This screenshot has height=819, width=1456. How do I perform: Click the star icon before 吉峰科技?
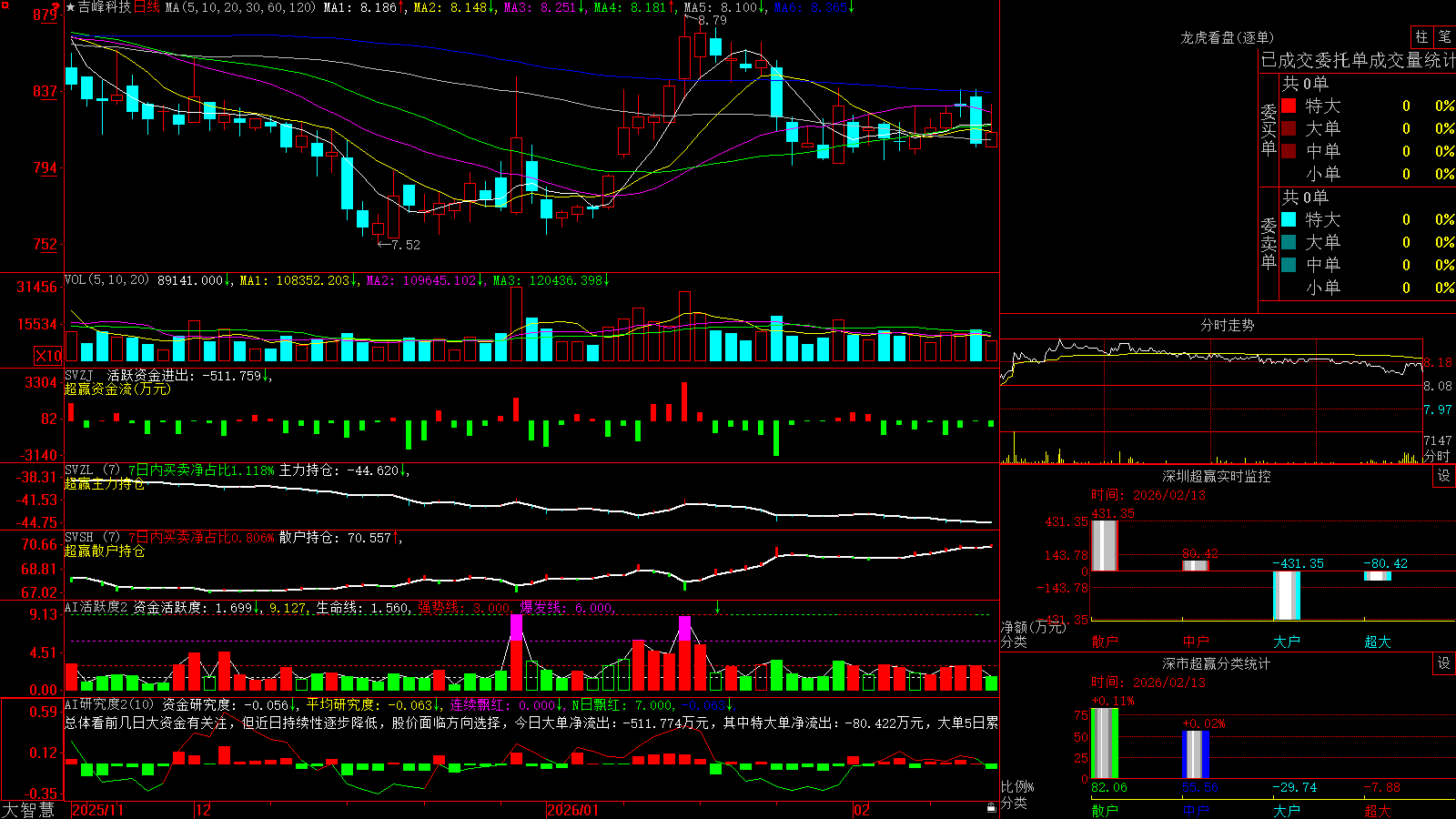(x=70, y=7)
